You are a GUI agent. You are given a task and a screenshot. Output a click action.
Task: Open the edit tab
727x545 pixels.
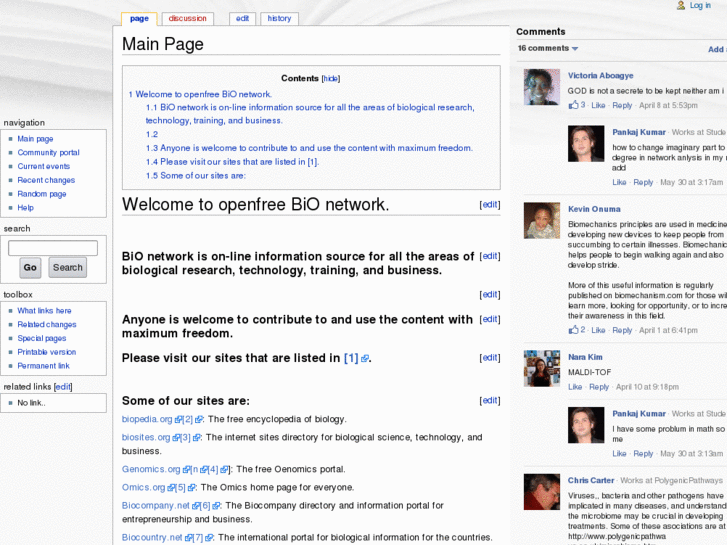[x=242, y=19]
